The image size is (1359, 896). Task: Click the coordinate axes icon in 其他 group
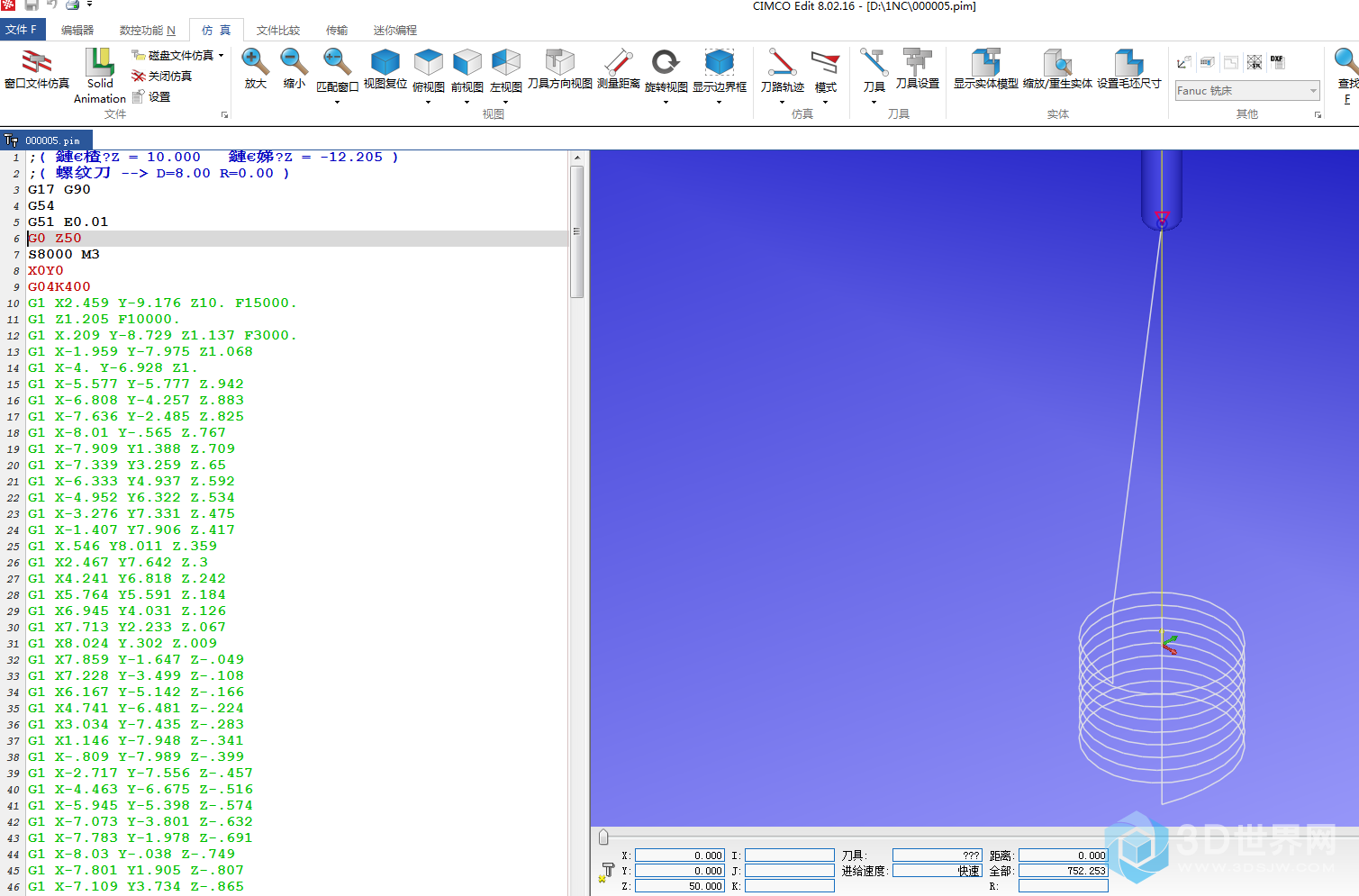coord(1184,62)
